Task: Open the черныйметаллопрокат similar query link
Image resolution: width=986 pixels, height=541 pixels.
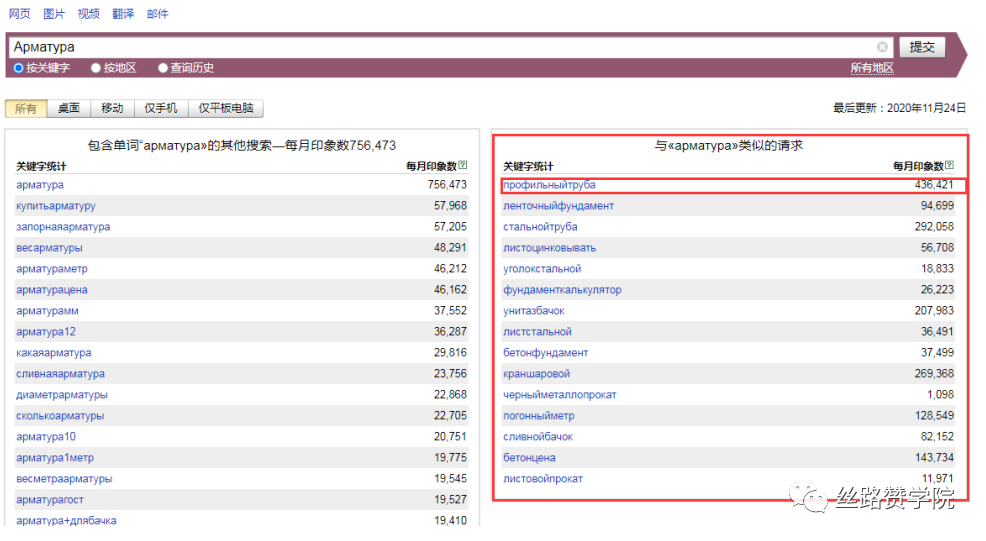Action: 560,395
